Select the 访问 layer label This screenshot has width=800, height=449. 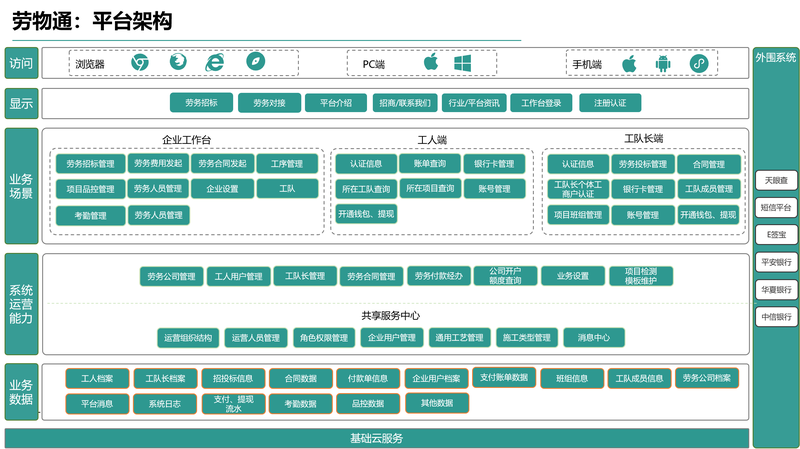click(21, 63)
